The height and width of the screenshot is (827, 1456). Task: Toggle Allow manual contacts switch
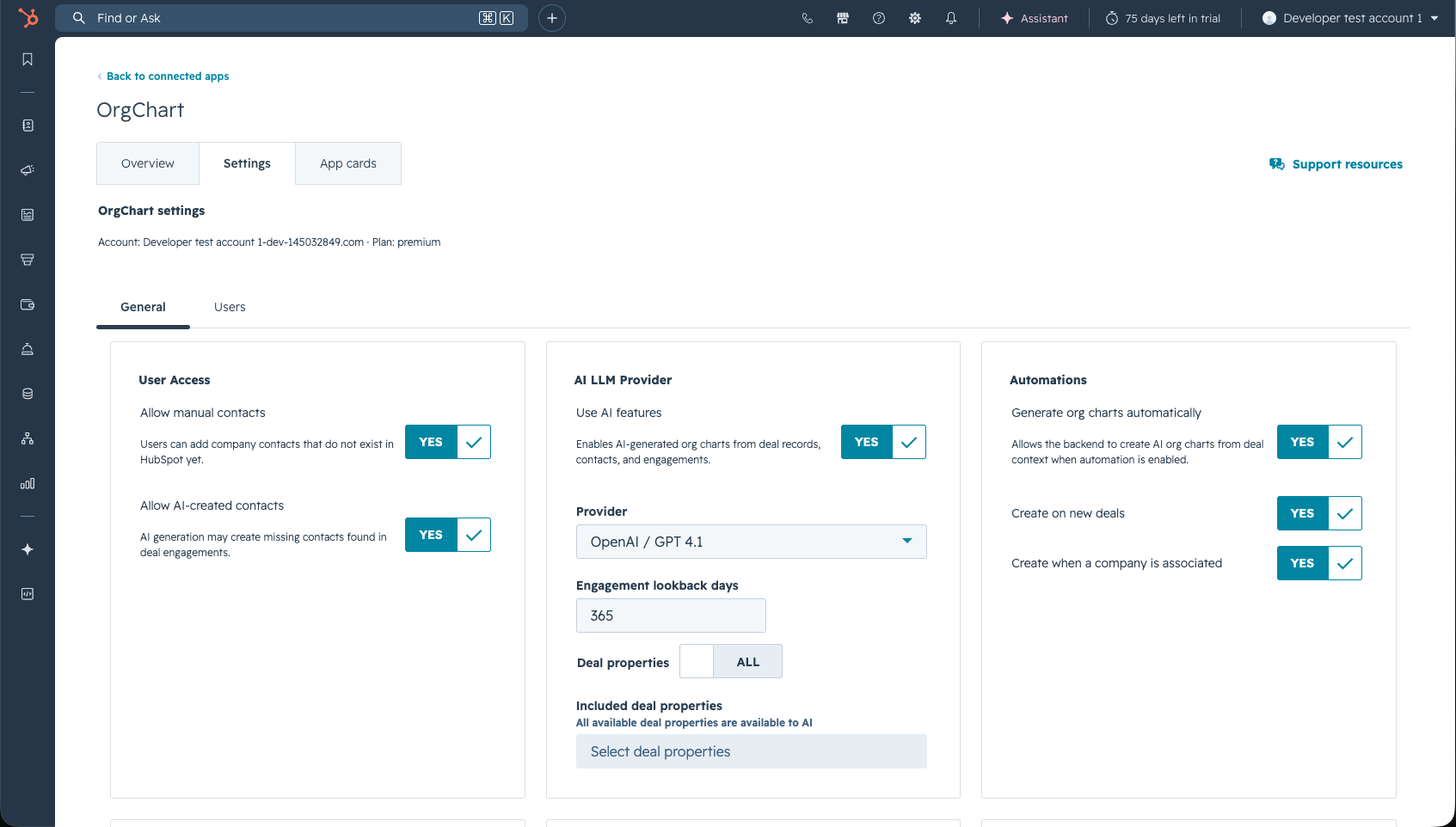(448, 442)
